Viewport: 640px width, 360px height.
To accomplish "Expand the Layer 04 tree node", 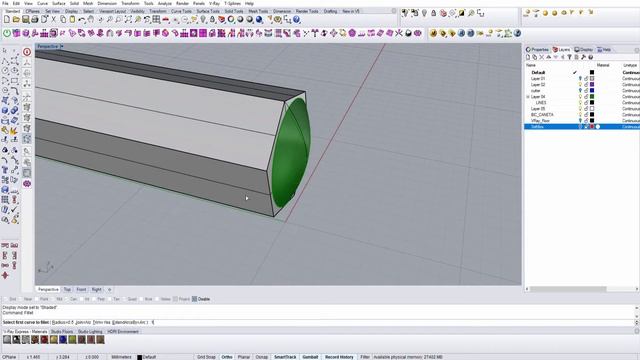I will [x=528, y=97].
